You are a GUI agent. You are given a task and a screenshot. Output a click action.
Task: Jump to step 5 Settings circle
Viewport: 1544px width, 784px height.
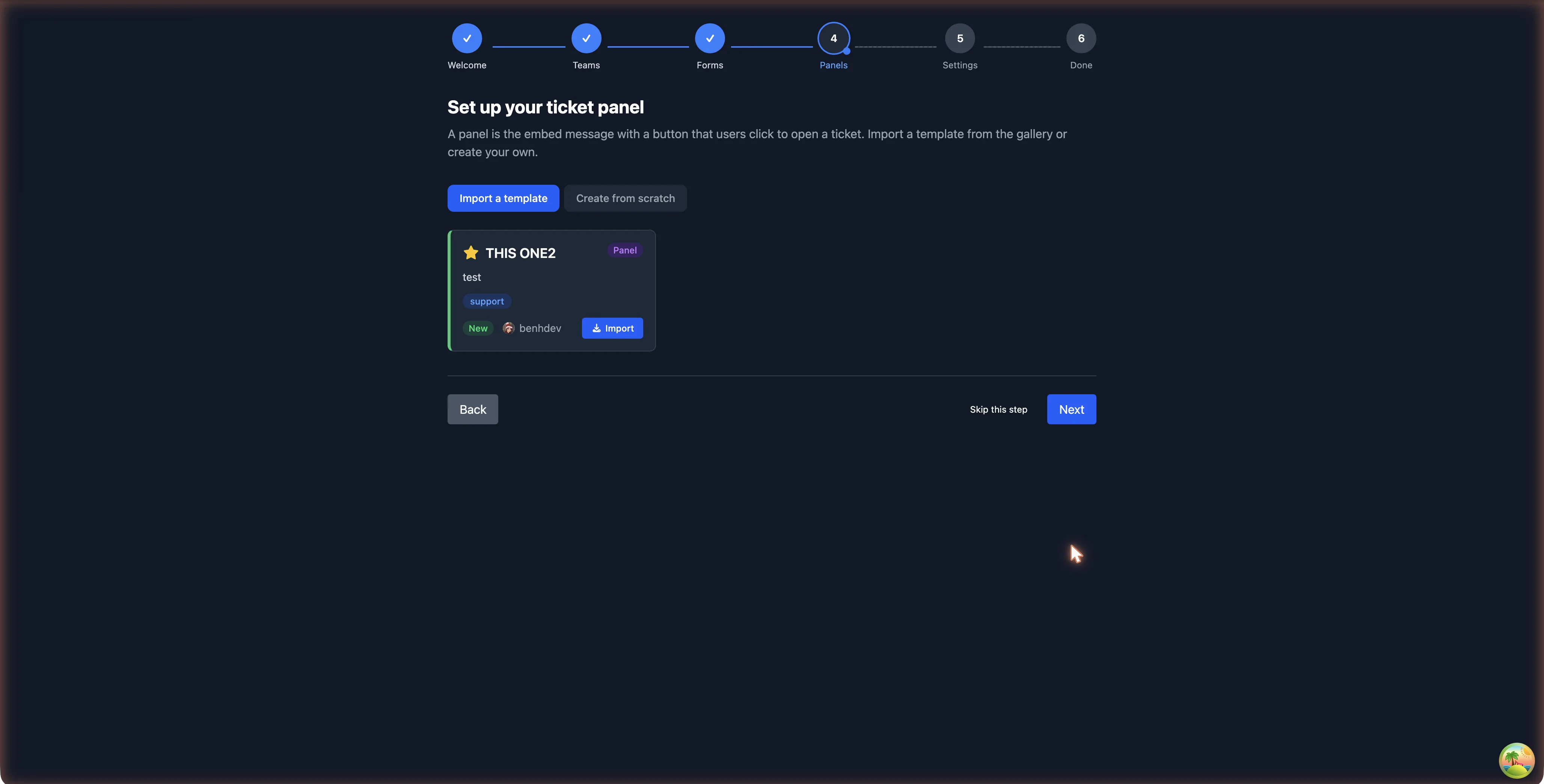[960, 38]
